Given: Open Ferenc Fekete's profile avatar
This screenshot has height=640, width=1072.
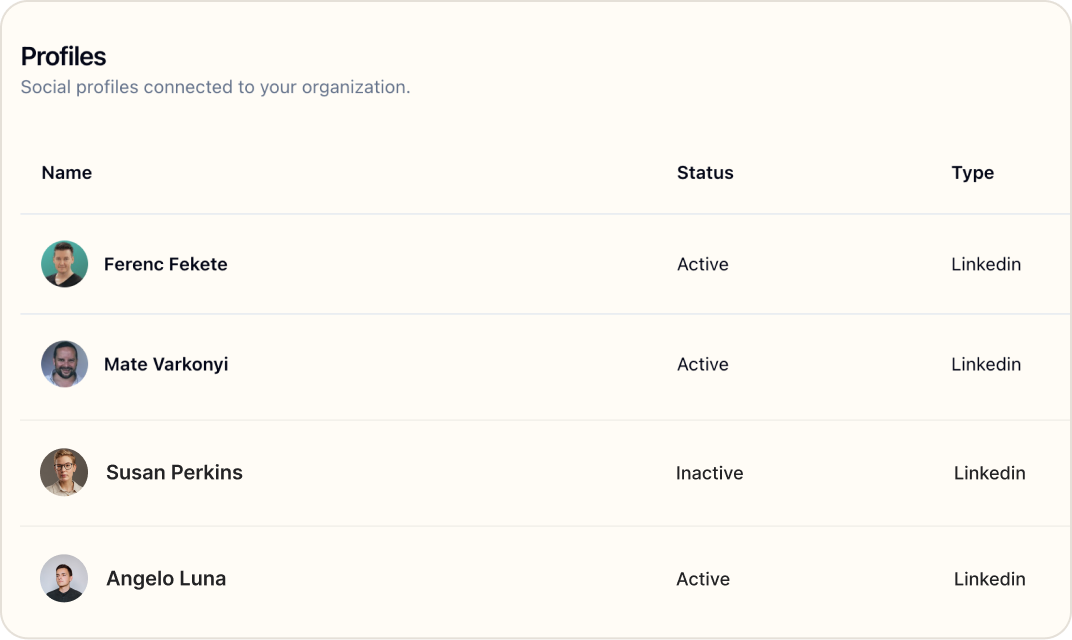Looking at the screenshot, I should click(64, 264).
